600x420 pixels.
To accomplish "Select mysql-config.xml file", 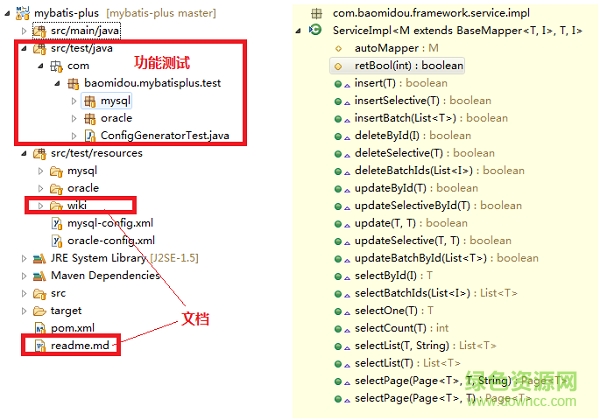I will tap(111, 223).
